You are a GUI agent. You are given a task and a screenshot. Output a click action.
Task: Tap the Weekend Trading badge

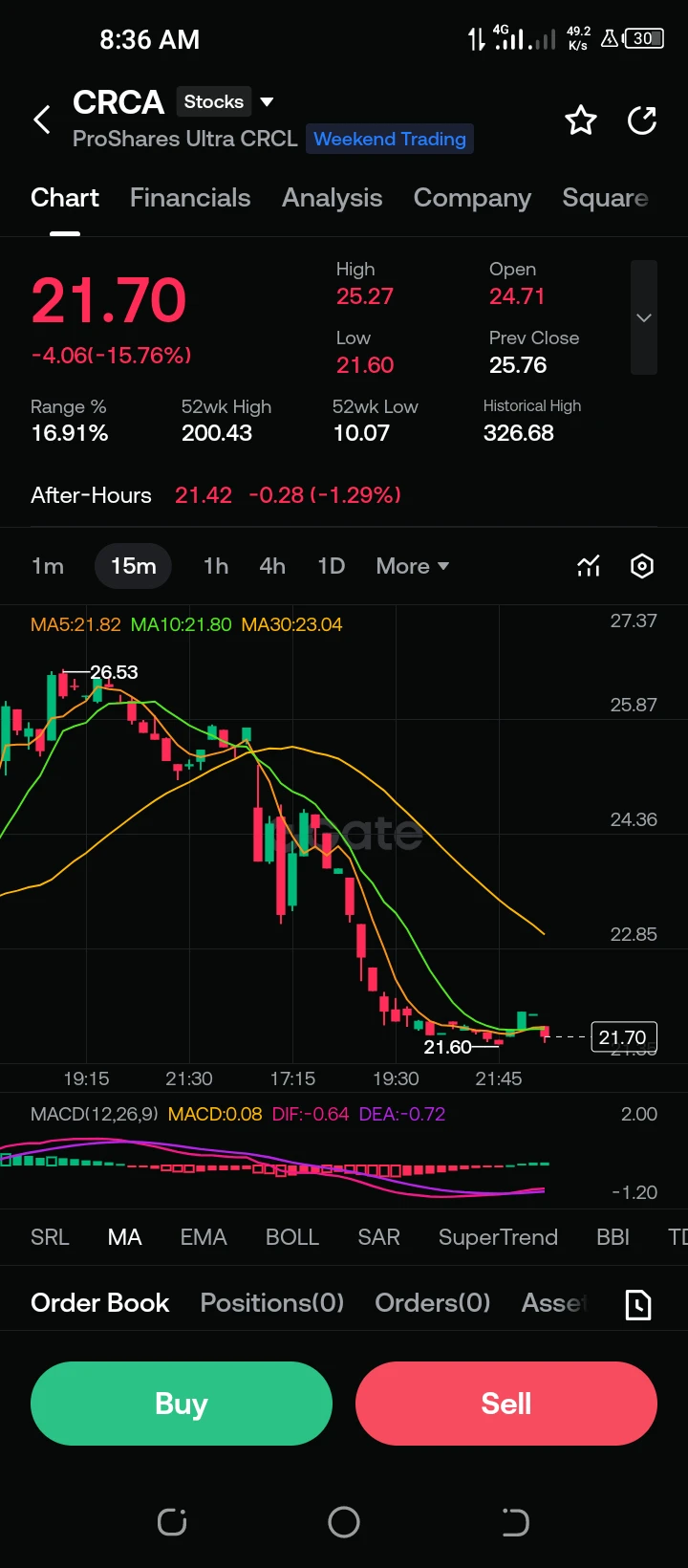390,139
